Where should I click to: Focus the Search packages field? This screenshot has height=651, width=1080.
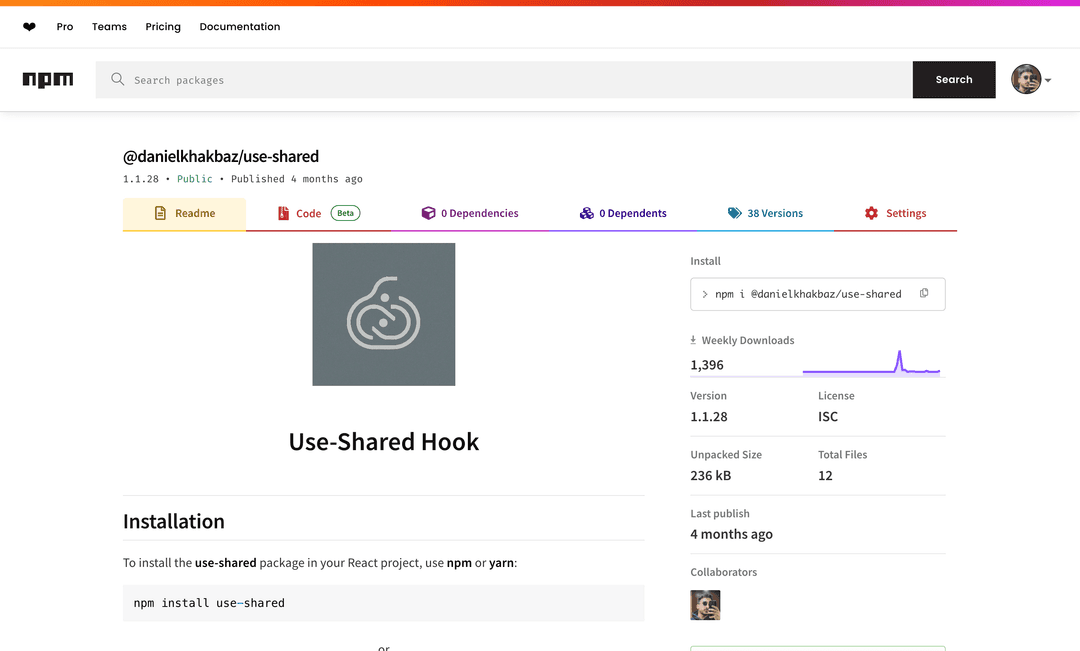504,80
